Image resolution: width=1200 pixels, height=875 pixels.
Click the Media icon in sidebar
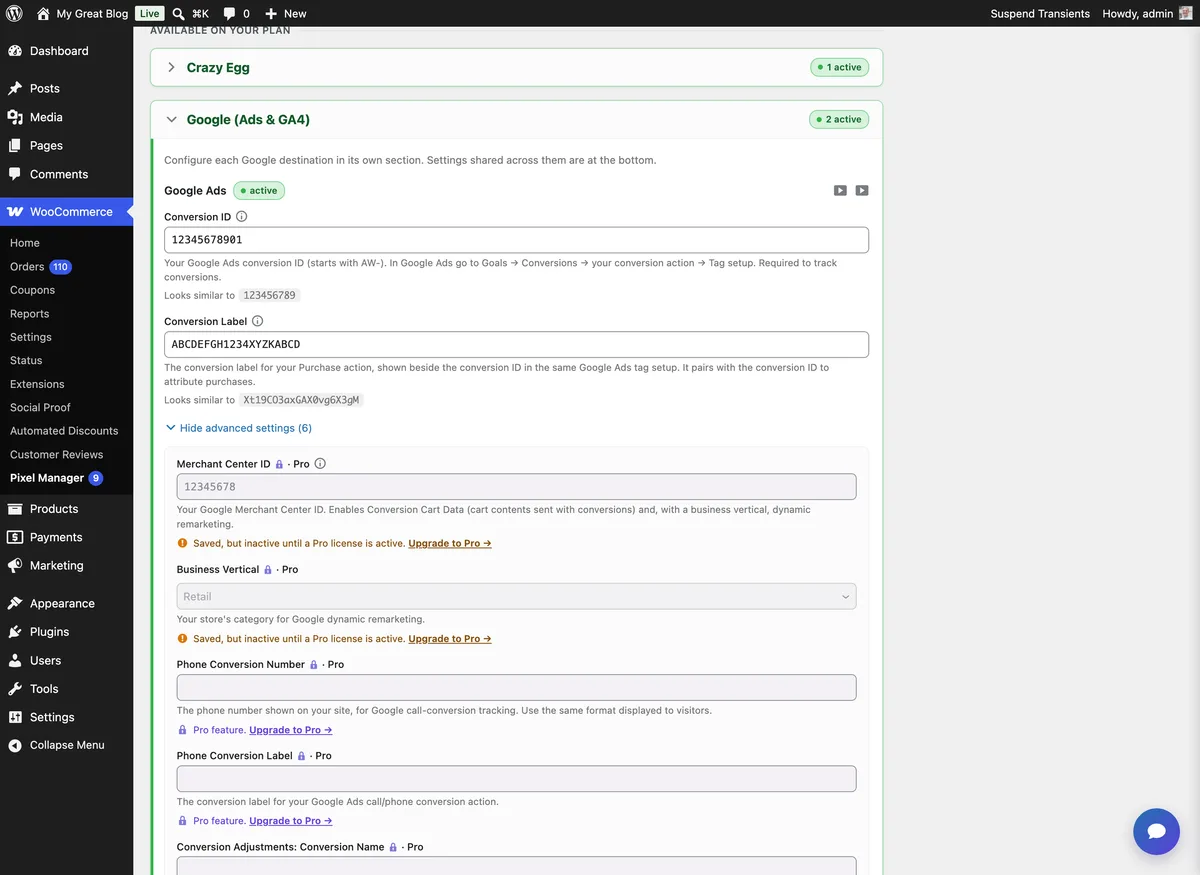click(x=15, y=117)
